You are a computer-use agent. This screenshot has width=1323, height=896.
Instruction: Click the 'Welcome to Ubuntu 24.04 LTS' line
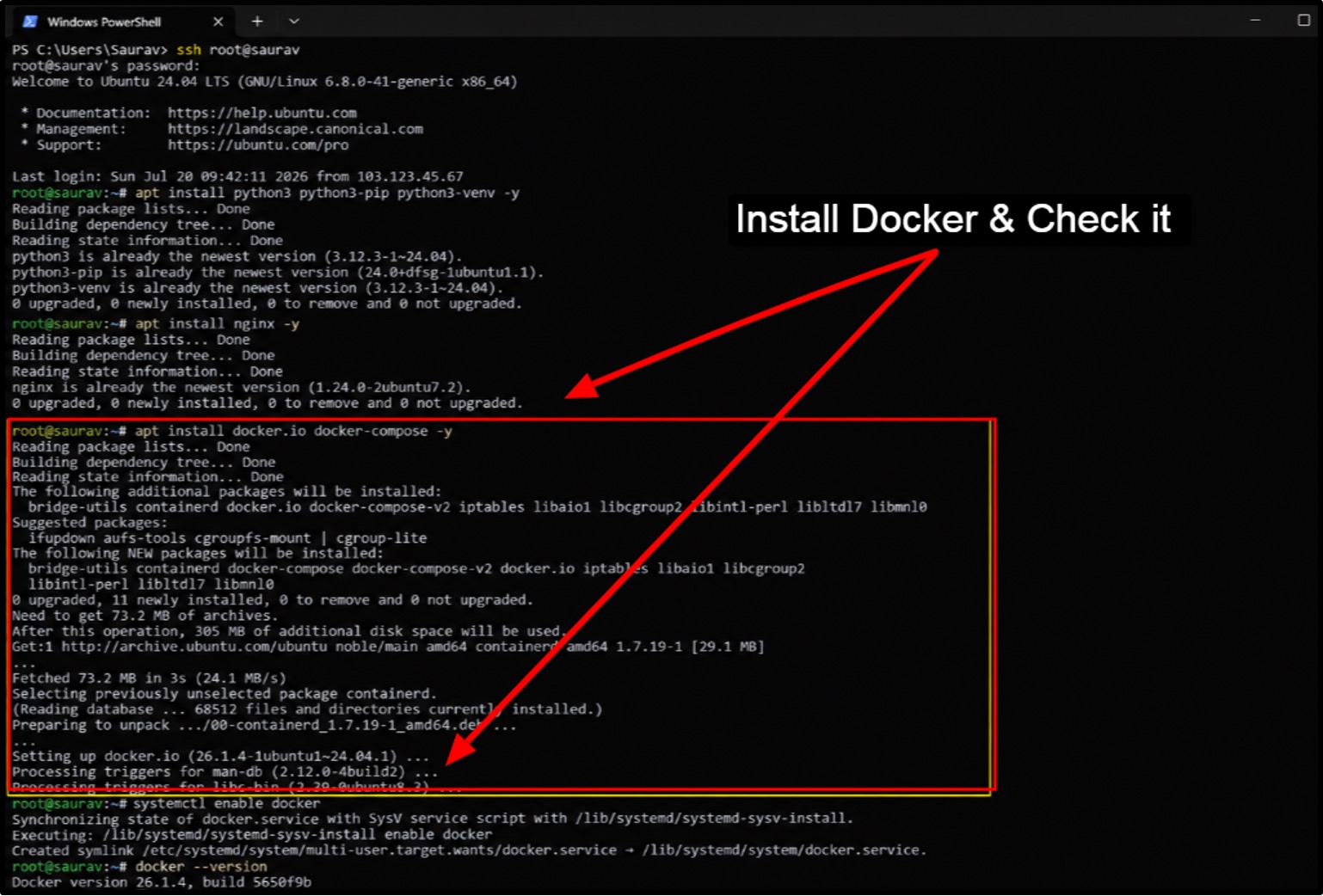tap(265, 82)
